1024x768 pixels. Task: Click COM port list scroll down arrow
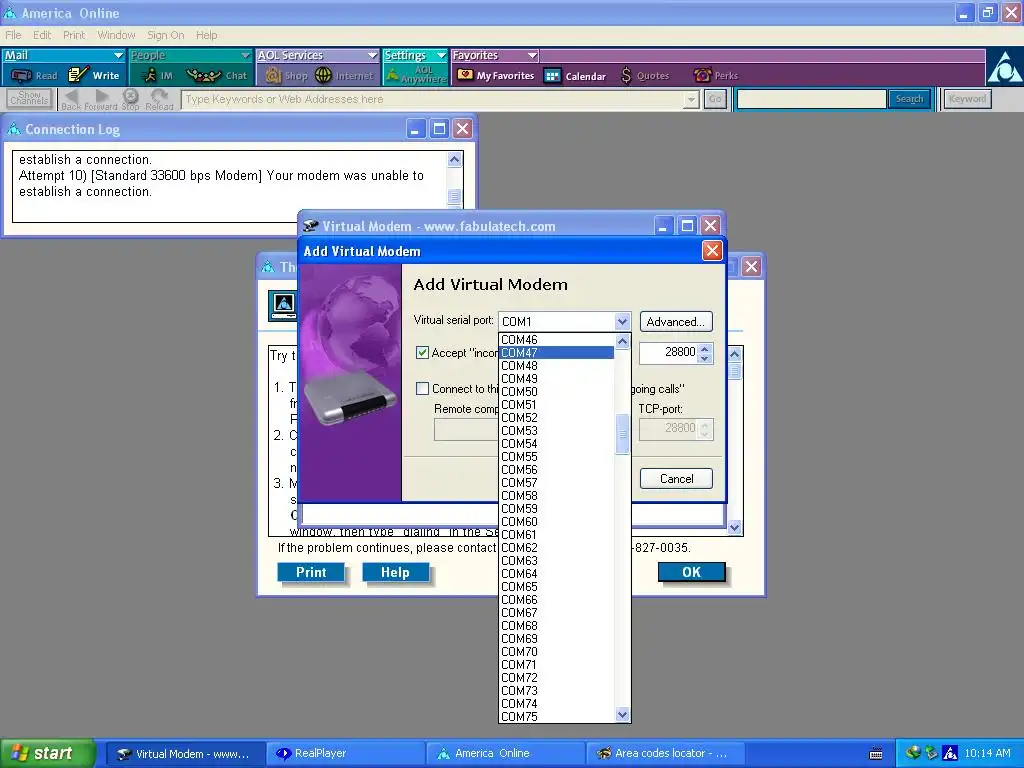(622, 714)
